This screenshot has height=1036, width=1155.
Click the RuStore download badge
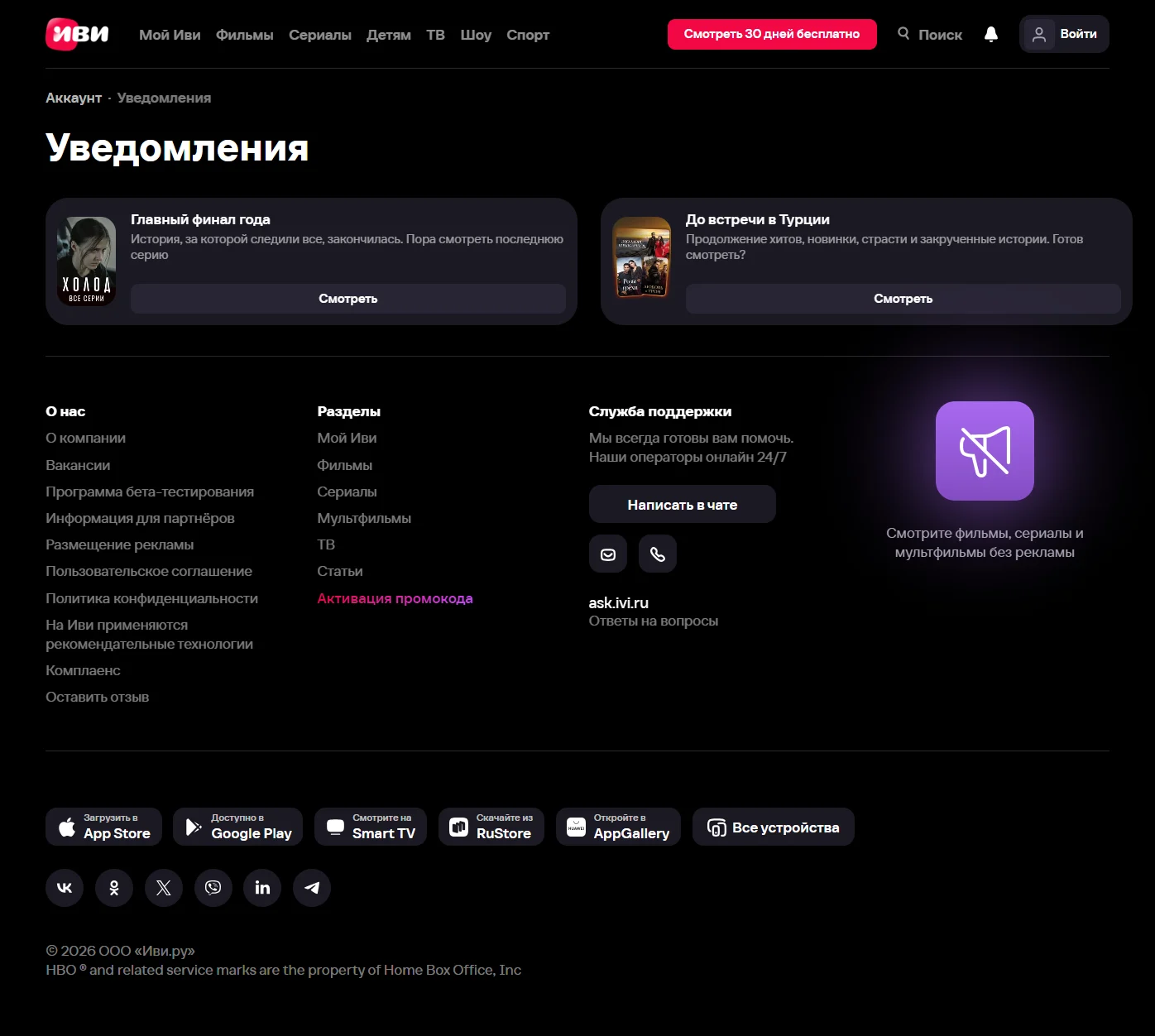[491, 827]
